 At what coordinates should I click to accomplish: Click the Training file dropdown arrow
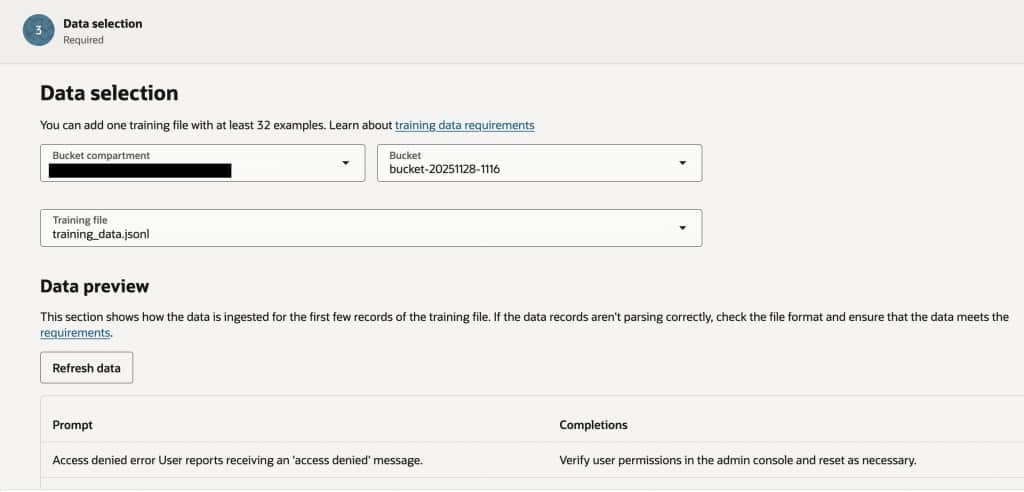(x=682, y=227)
